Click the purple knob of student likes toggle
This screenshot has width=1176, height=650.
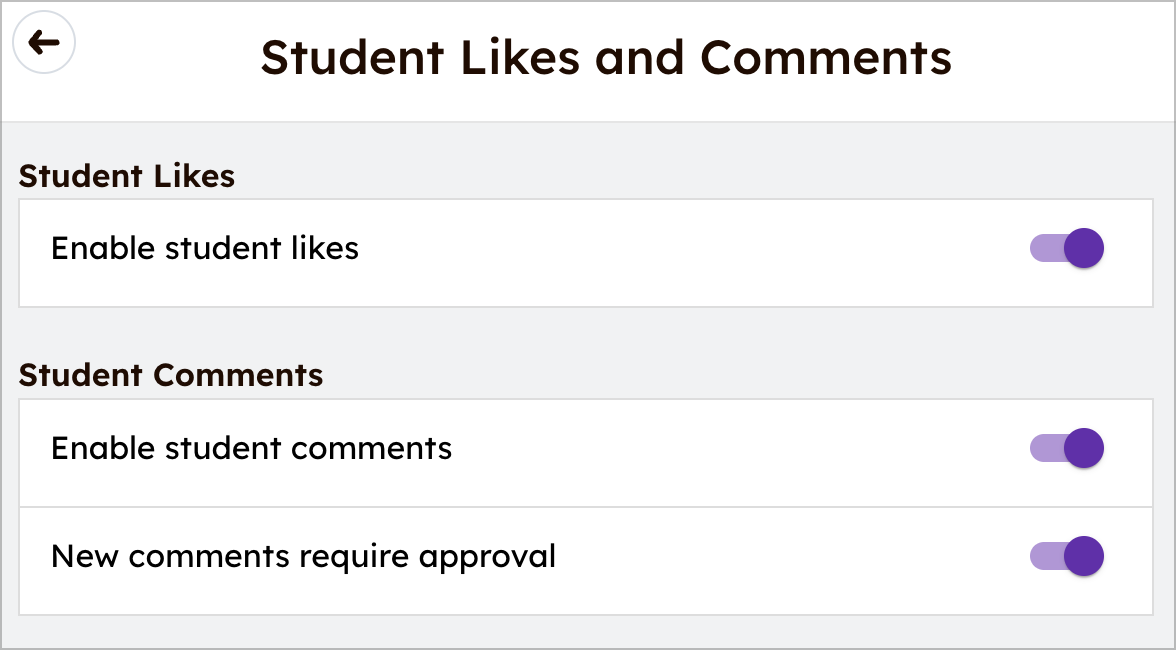pos(1084,248)
